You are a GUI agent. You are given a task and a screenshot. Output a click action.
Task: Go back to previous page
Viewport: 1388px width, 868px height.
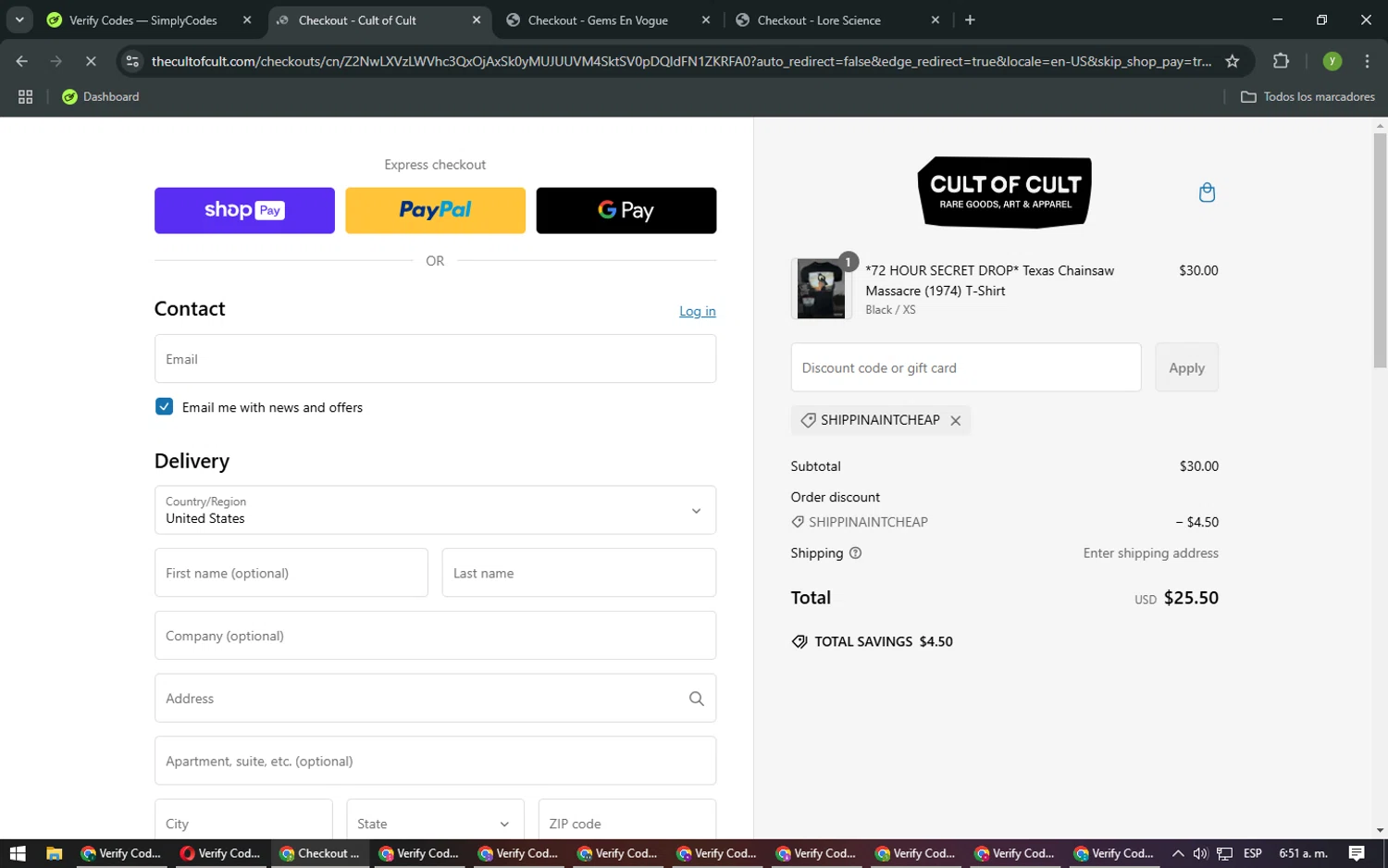[22, 61]
